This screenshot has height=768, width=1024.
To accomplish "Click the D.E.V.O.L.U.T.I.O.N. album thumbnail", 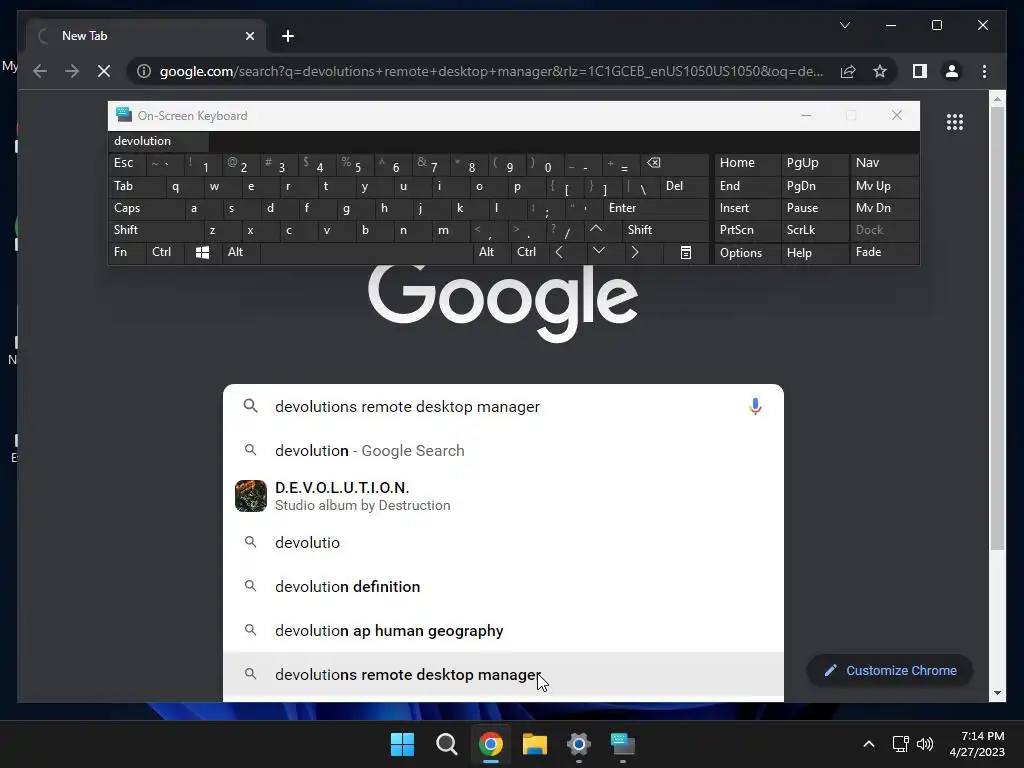I will point(251,496).
